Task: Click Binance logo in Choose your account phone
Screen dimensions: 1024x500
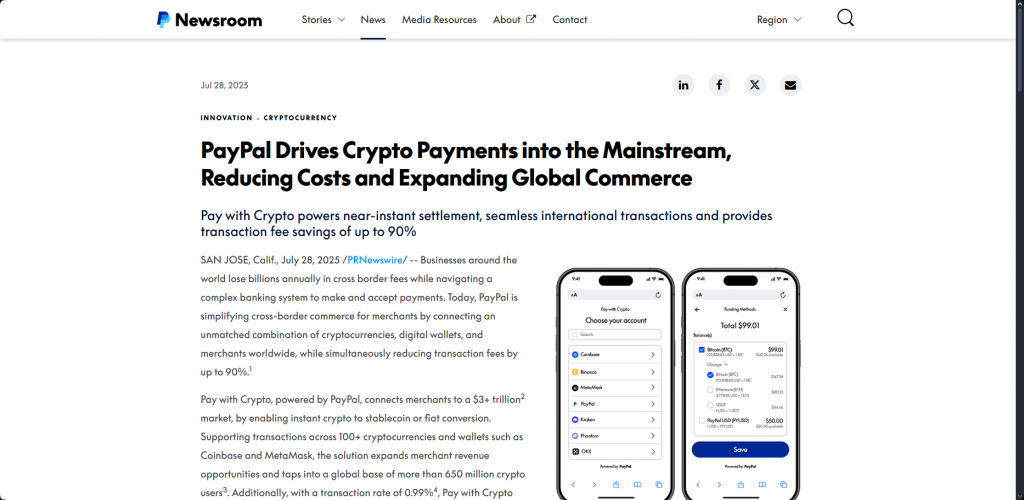Action: (575, 371)
